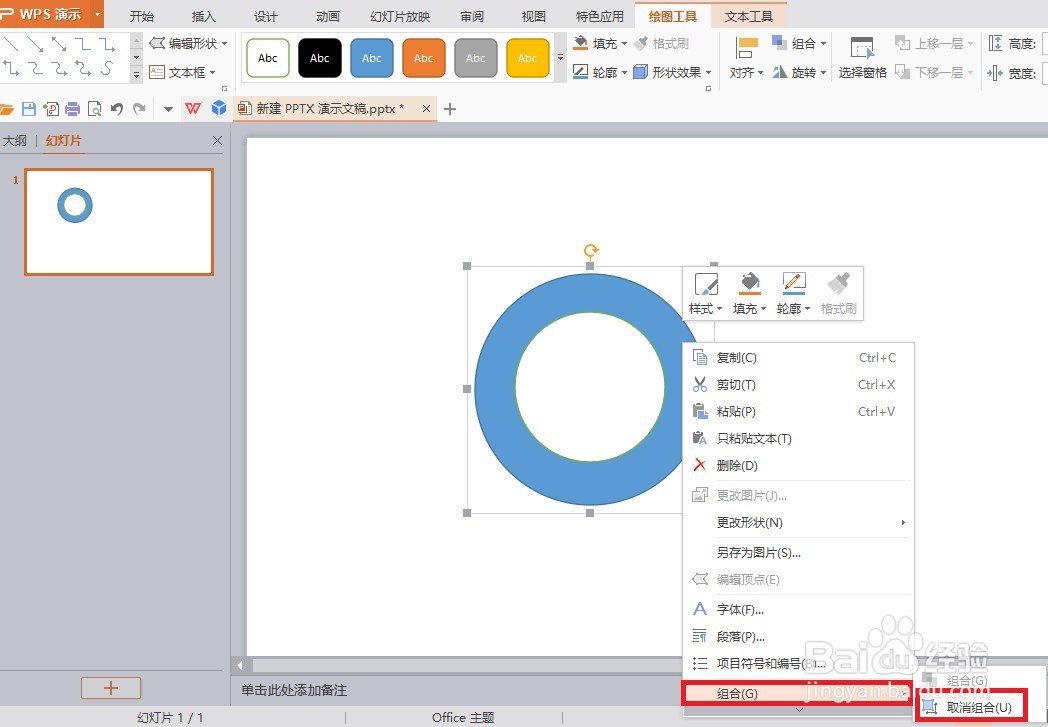Click the add new slide plus button
1048x727 pixels.
coord(111,688)
